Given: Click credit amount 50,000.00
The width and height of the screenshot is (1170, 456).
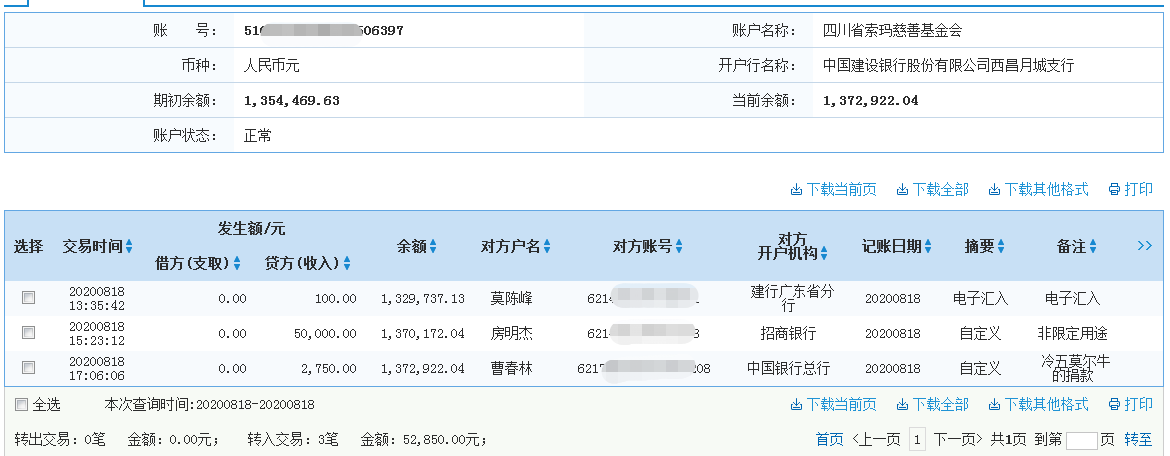Looking at the screenshot, I should [x=326, y=333].
